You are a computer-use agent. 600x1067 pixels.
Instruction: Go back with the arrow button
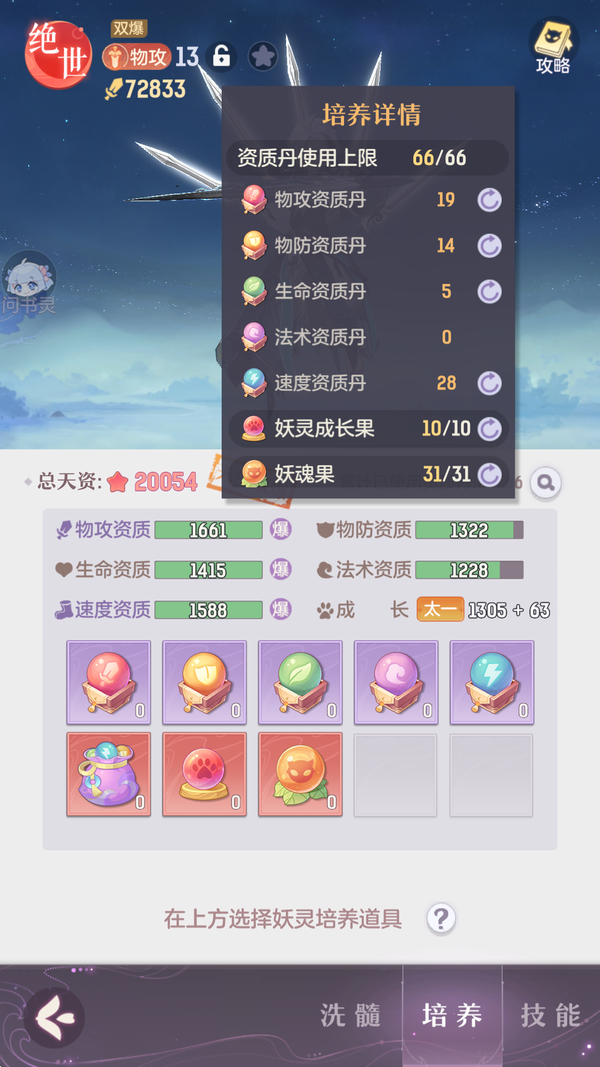point(54,1017)
